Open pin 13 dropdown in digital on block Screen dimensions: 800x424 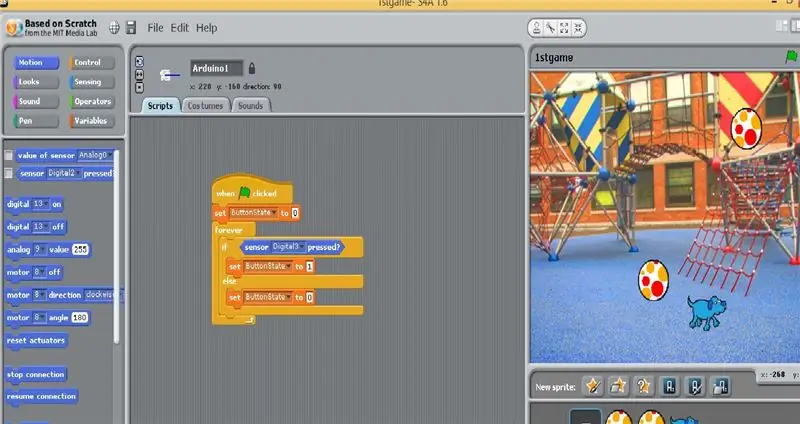tap(41, 204)
